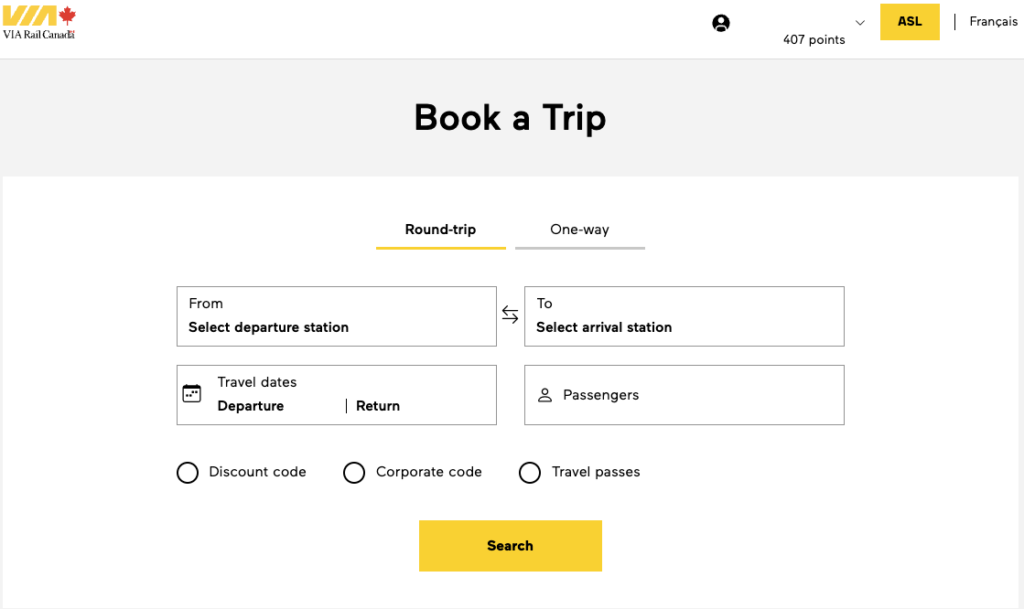Image resolution: width=1024 pixels, height=609 pixels.
Task: Switch the site language to Français
Action: 993,21
